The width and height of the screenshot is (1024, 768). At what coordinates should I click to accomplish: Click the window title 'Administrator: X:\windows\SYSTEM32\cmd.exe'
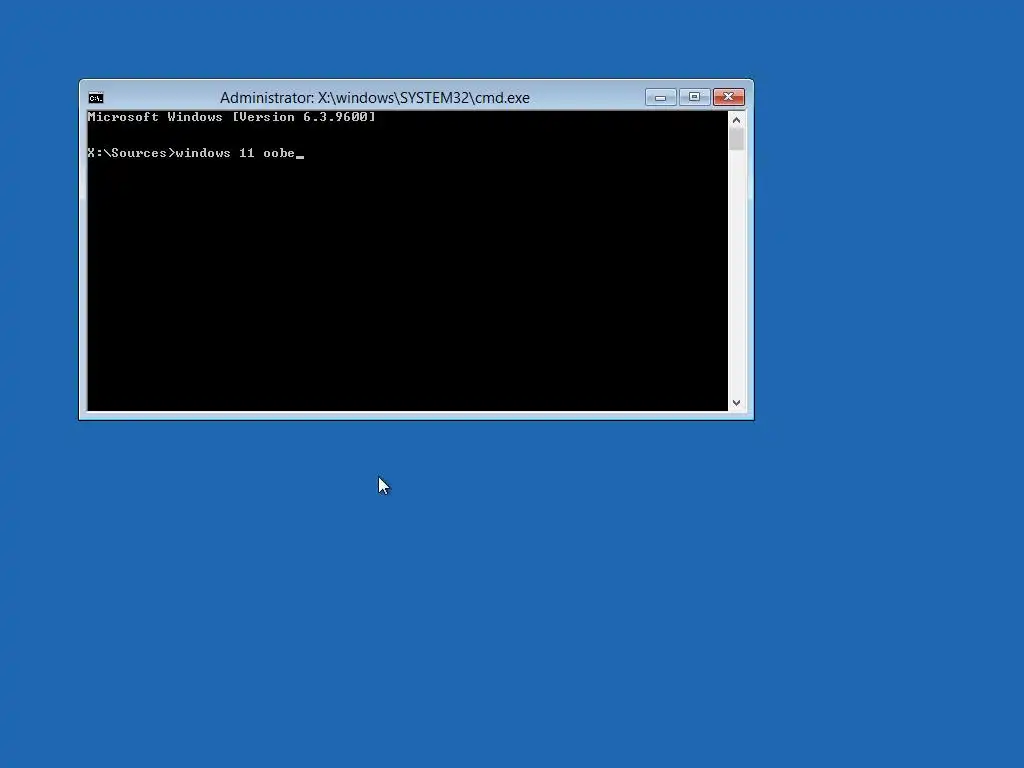375,98
